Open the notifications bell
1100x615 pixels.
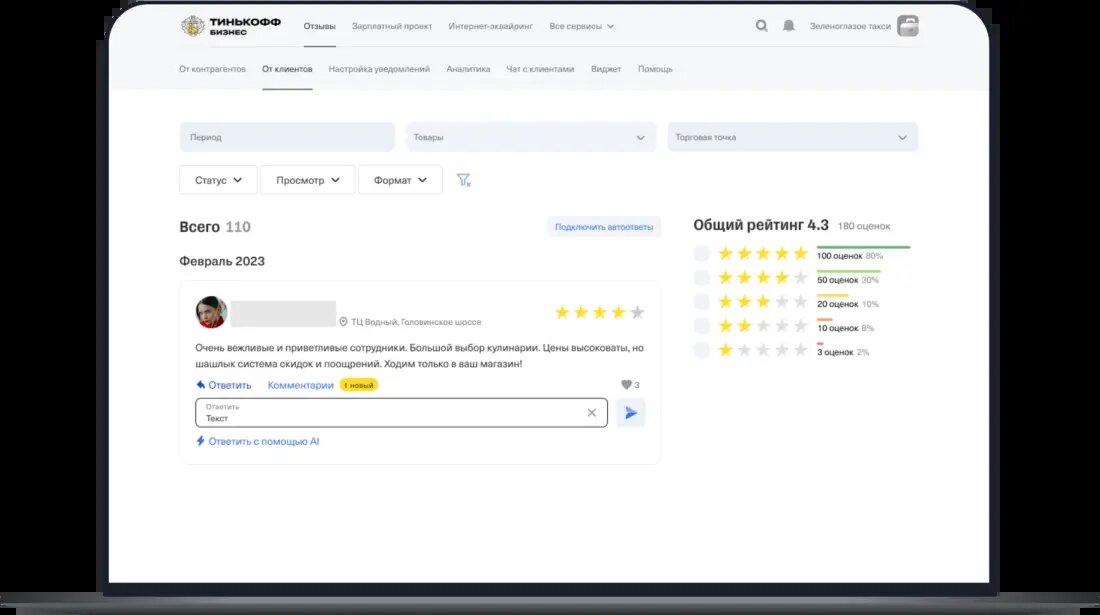789,26
